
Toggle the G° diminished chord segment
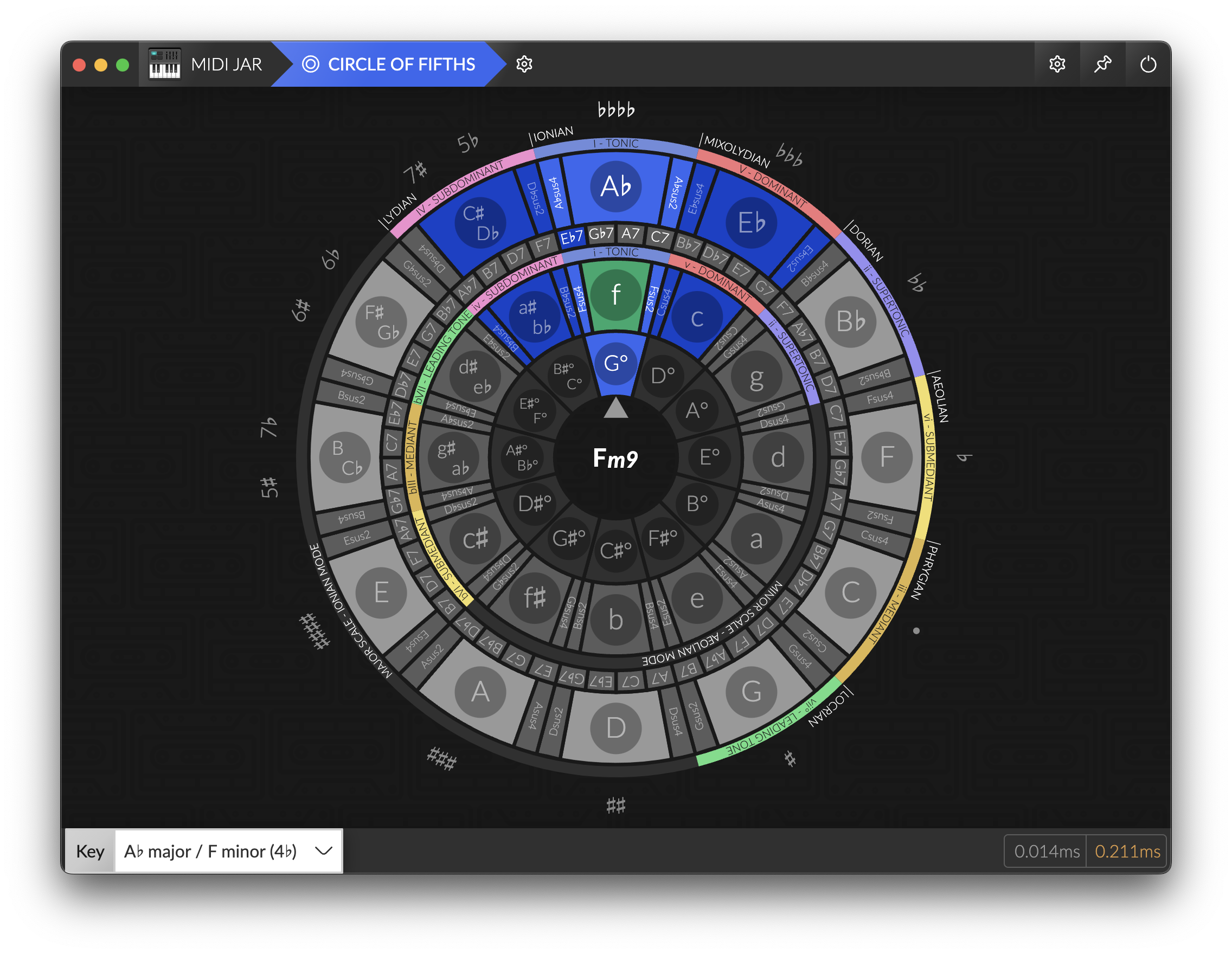(x=615, y=363)
